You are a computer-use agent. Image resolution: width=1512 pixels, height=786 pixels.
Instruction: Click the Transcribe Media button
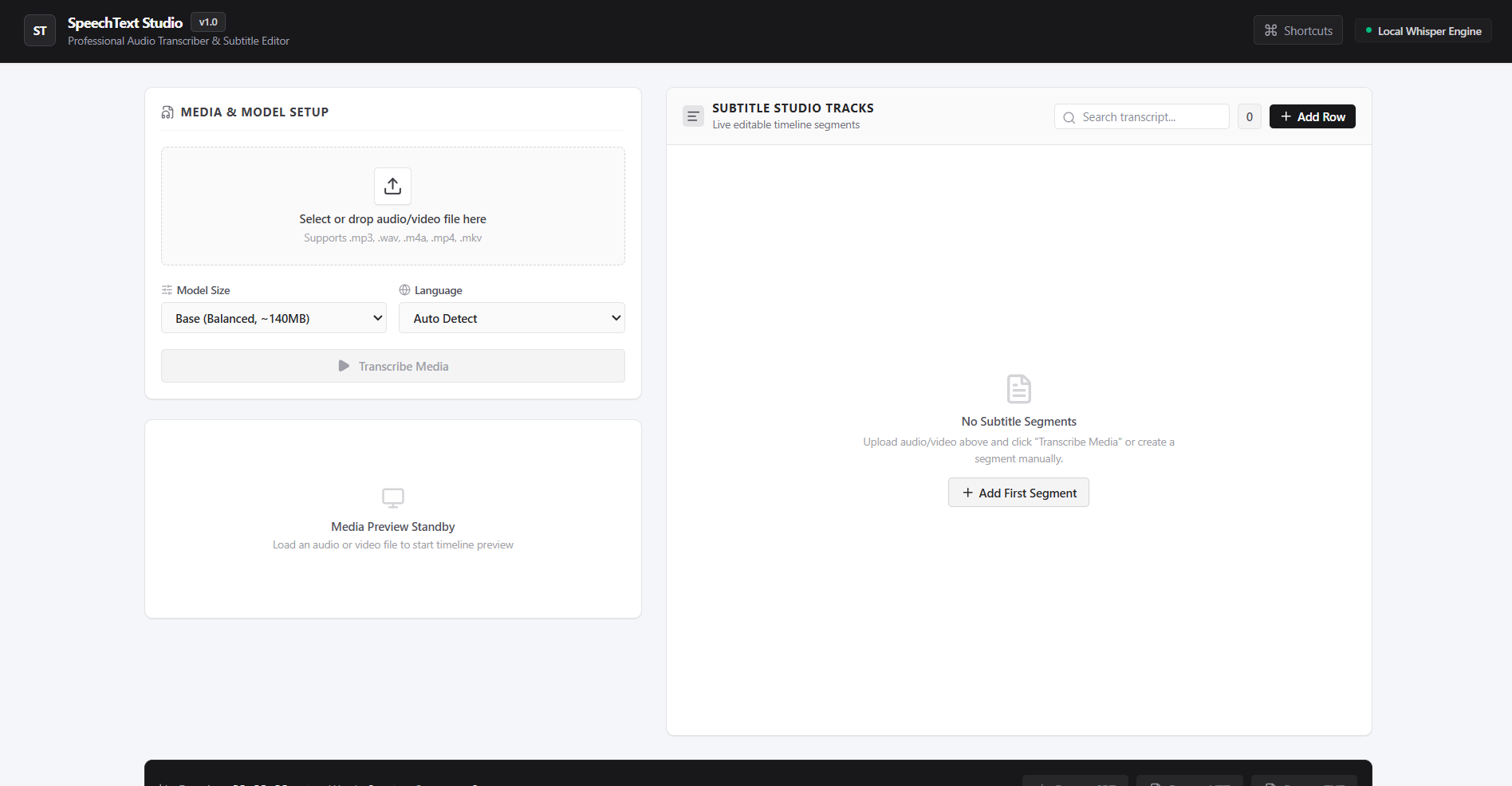tap(393, 366)
